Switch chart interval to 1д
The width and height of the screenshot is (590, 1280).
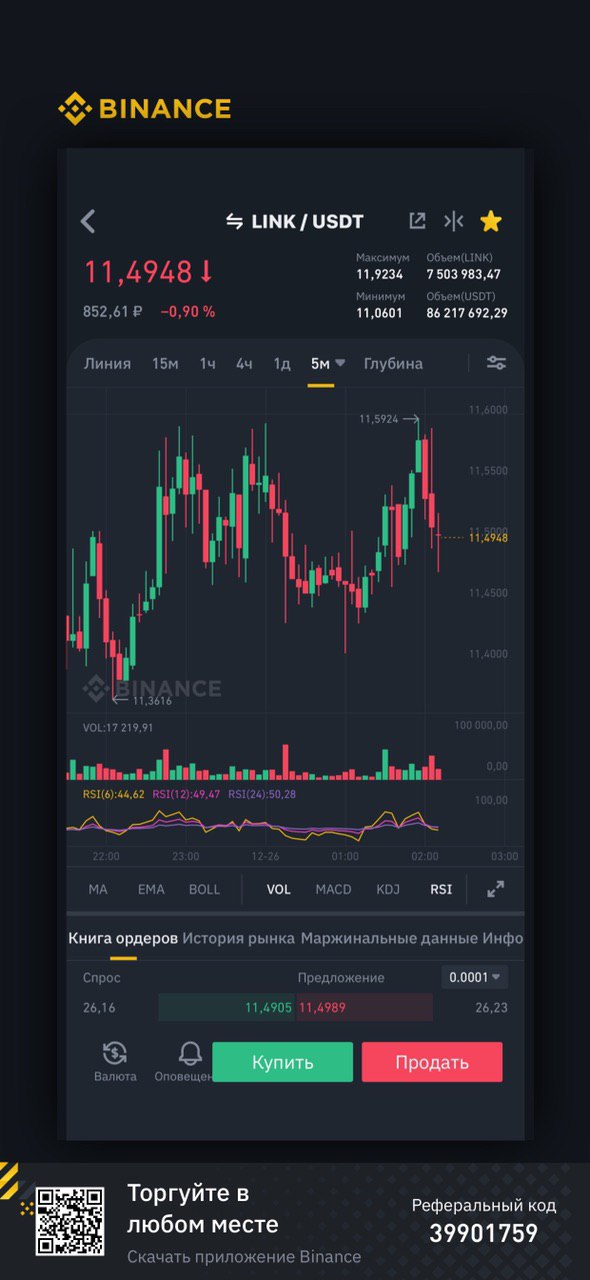point(282,364)
